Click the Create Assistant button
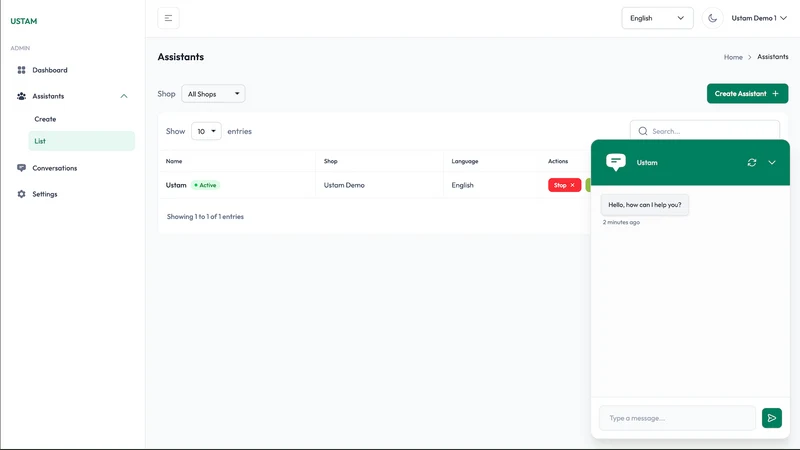 (x=747, y=93)
